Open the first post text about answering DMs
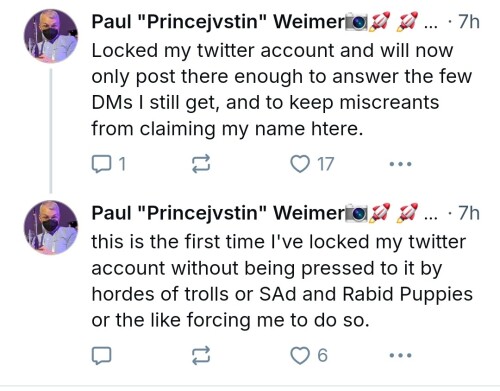The height and width of the screenshot is (391, 500). click(282, 90)
